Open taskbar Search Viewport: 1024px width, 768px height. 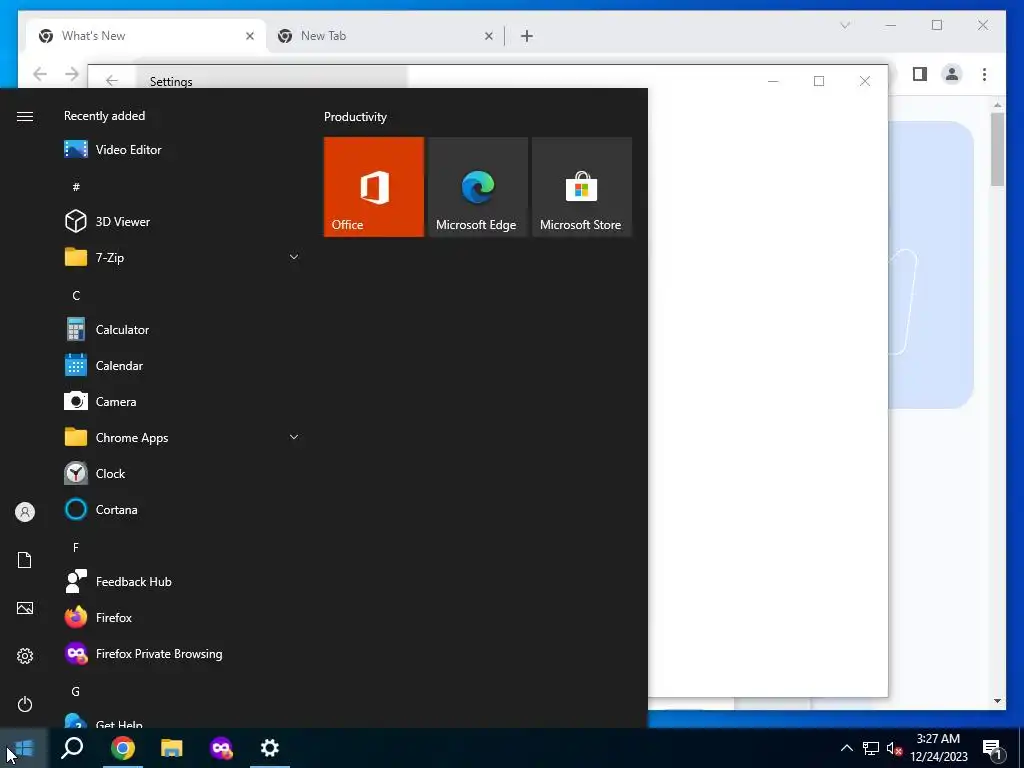[x=72, y=748]
